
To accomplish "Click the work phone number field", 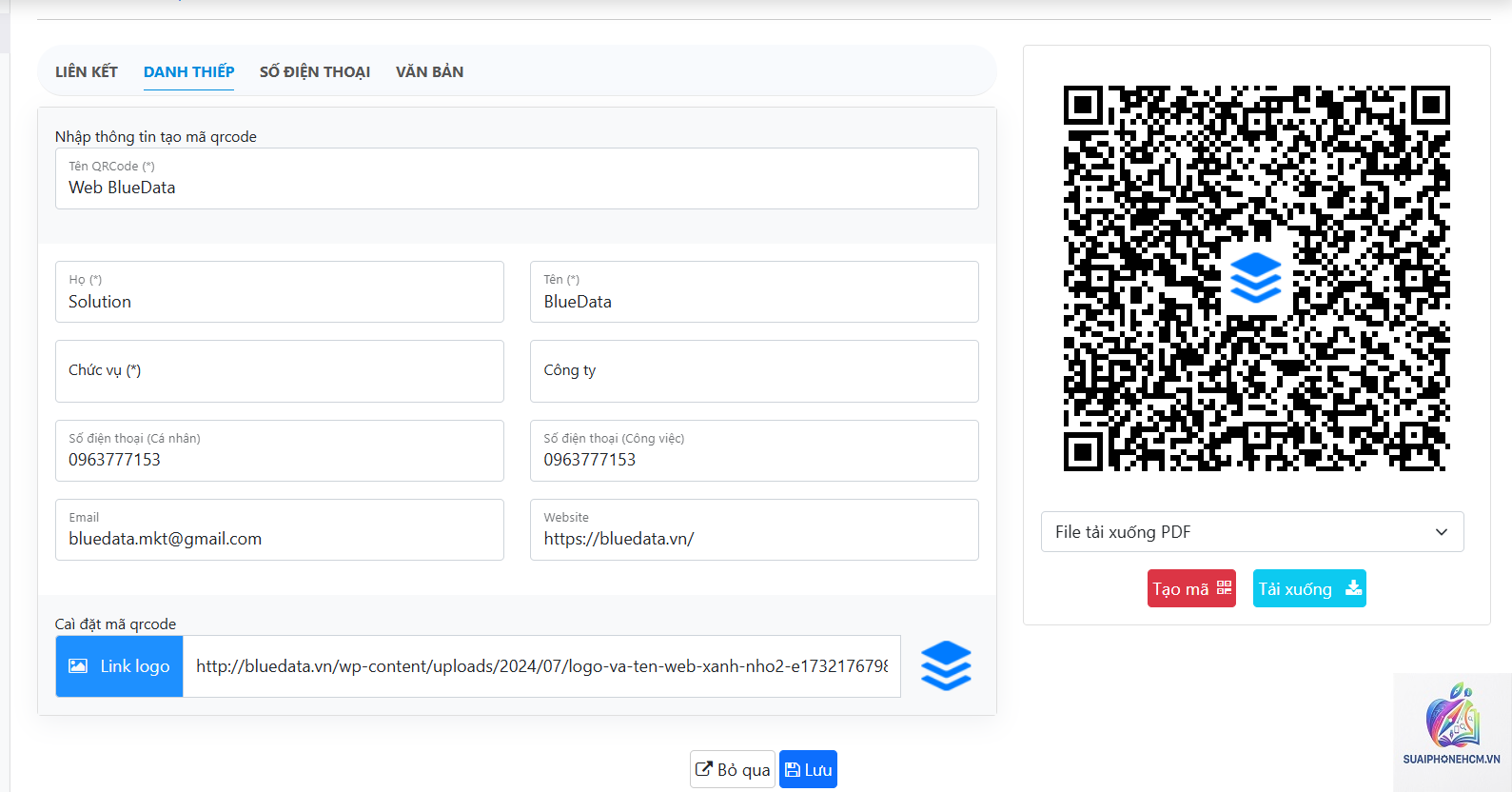I will pos(755,450).
